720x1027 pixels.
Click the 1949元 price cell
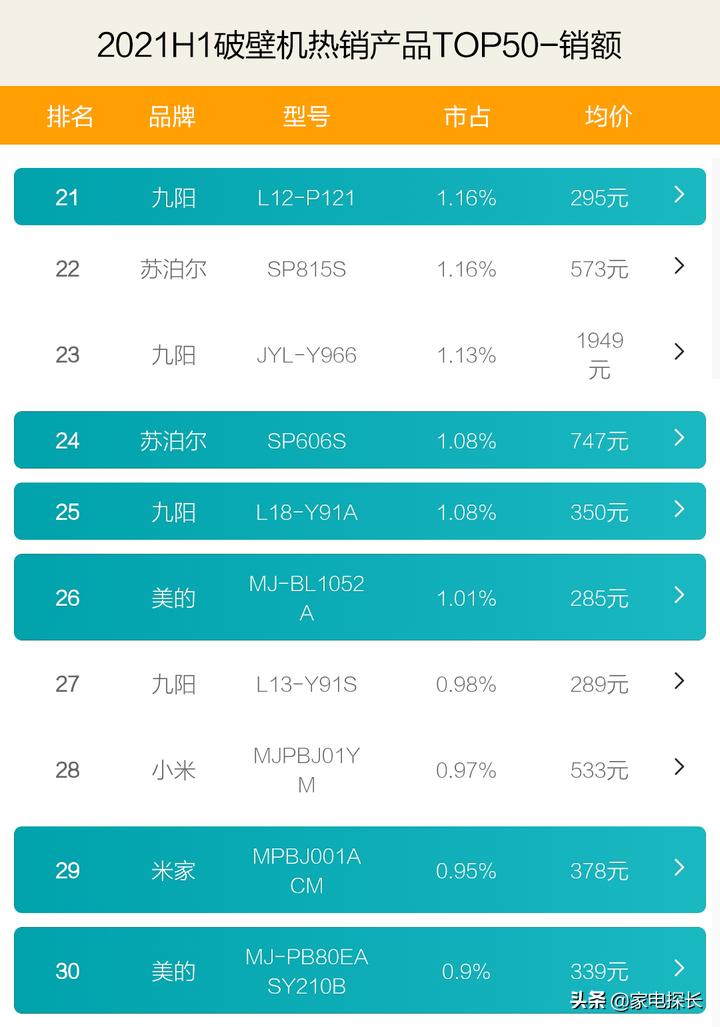tap(599, 355)
